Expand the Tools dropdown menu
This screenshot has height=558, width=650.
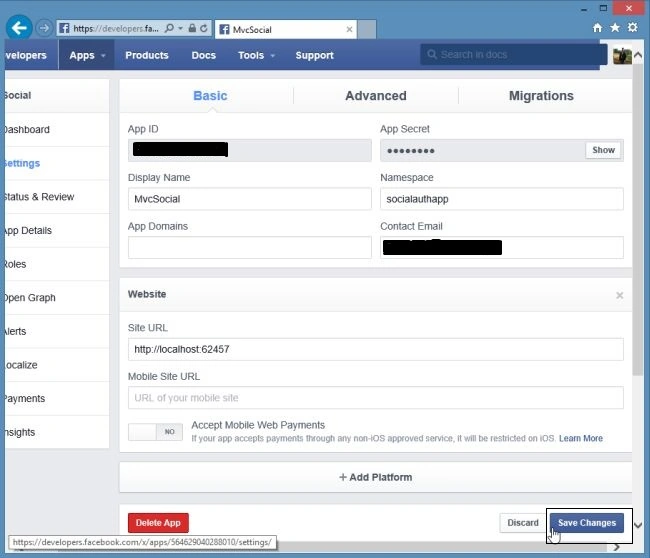click(256, 55)
